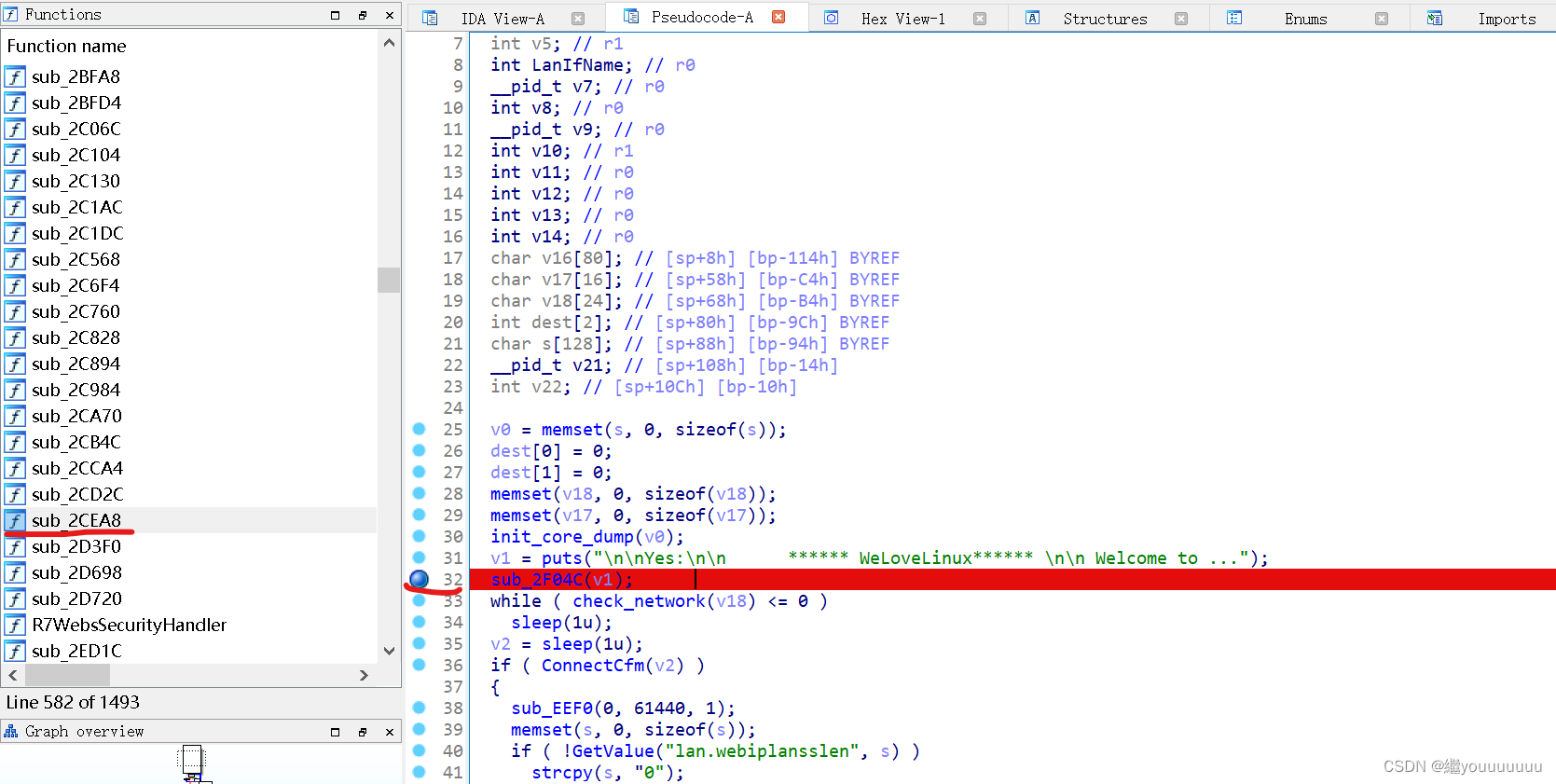Close the Functions panel
The image size is (1556, 784).
(x=390, y=15)
